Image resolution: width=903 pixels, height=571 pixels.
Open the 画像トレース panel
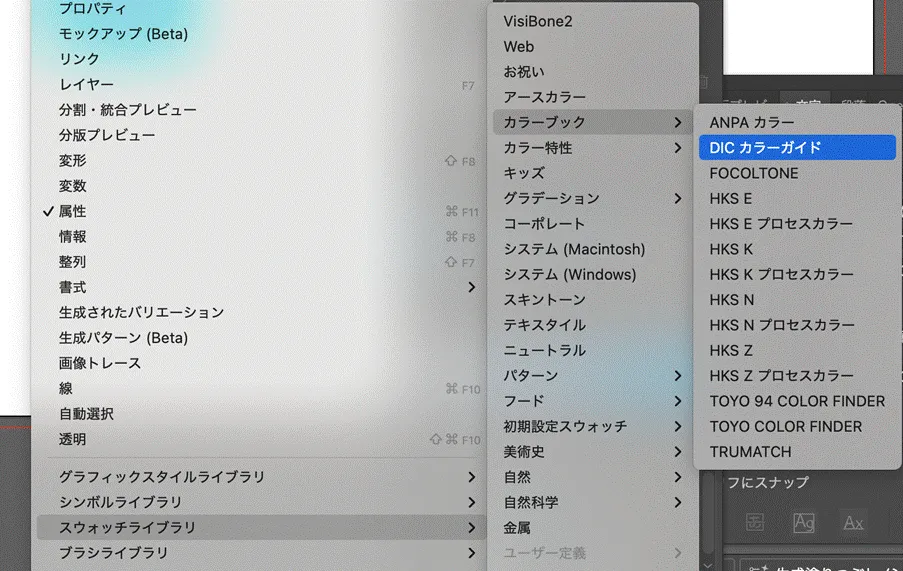click(99, 363)
